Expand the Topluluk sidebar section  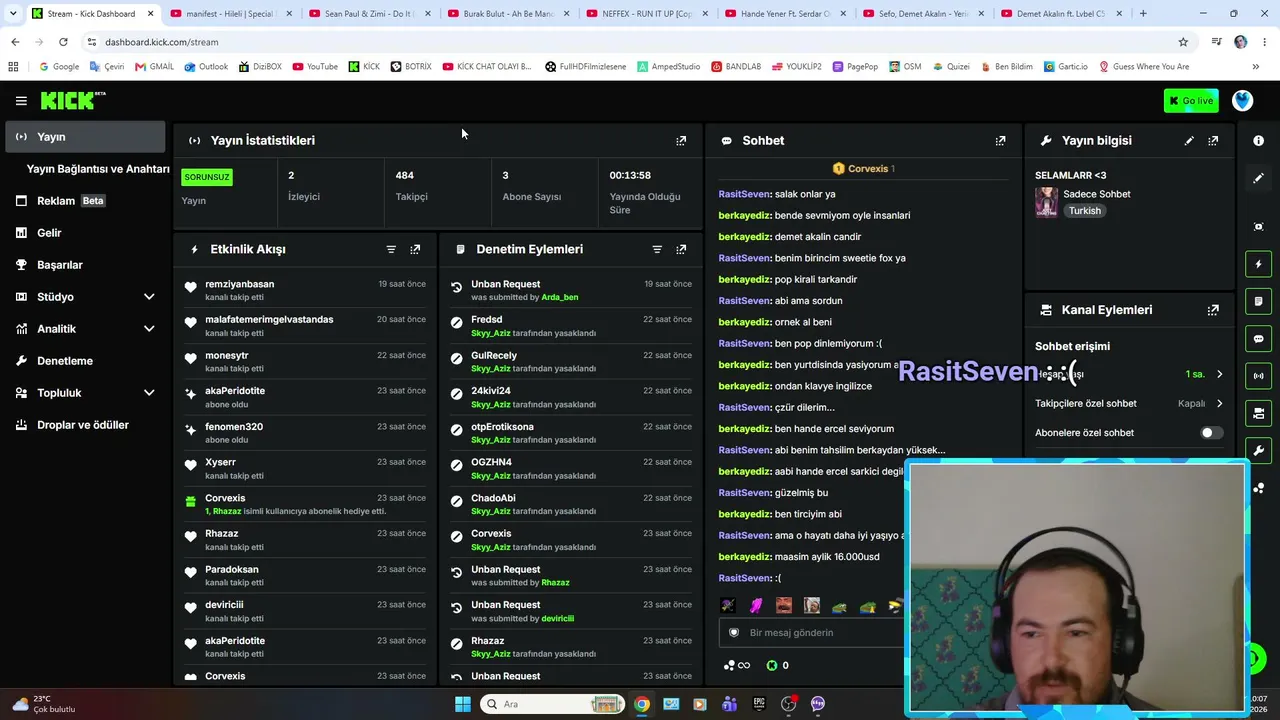click(149, 393)
